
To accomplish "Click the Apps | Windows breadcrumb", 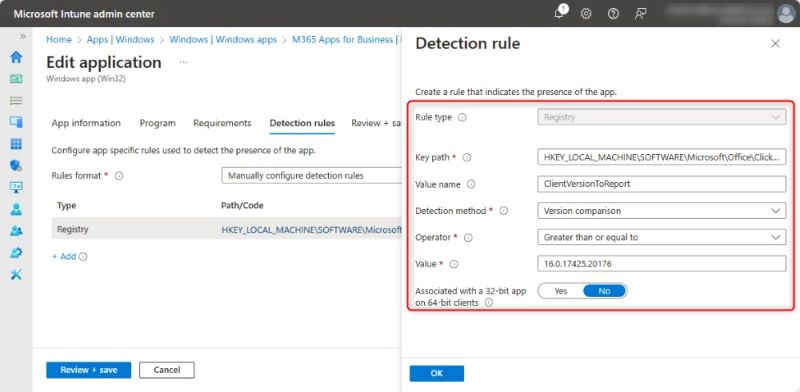I will [120, 39].
